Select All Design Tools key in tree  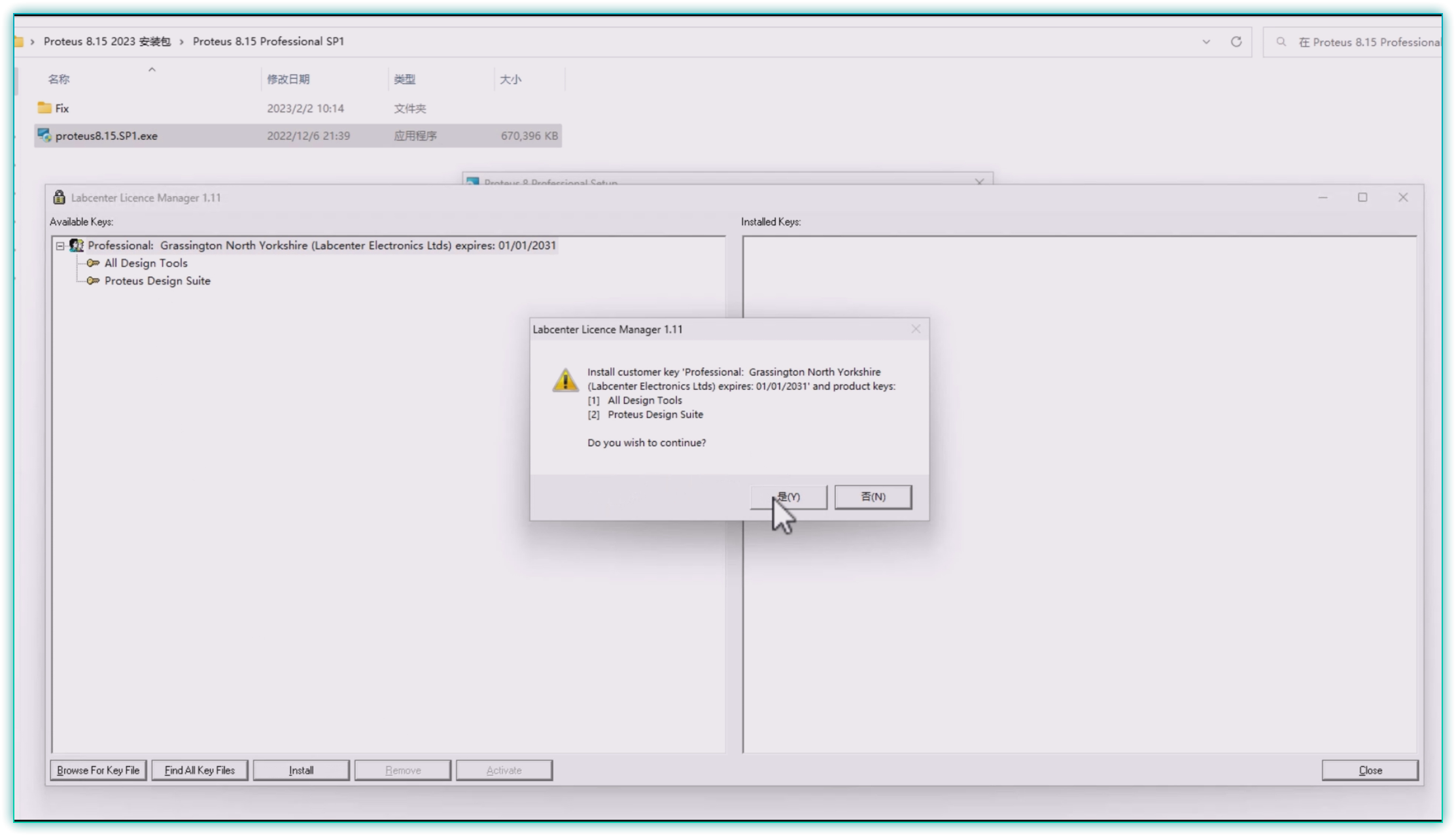coord(146,263)
